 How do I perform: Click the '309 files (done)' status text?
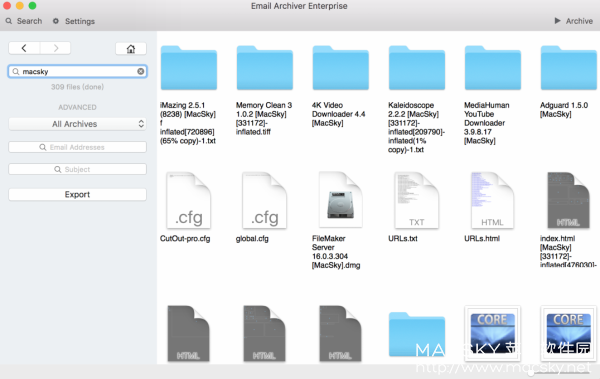(x=78, y=87)
